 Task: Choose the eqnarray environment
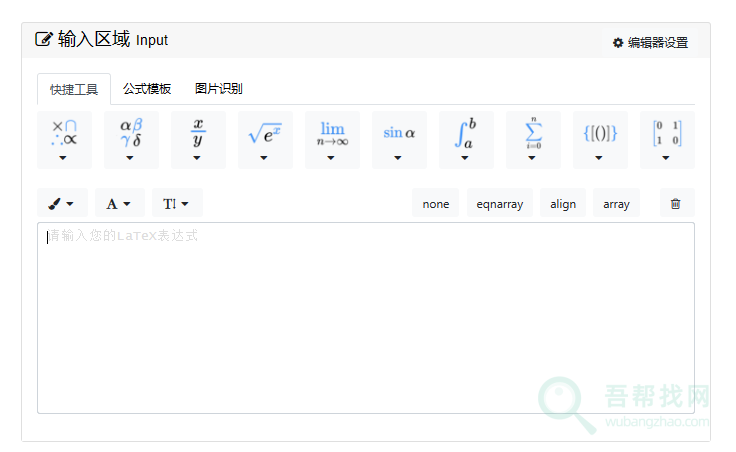pos(499,203)
